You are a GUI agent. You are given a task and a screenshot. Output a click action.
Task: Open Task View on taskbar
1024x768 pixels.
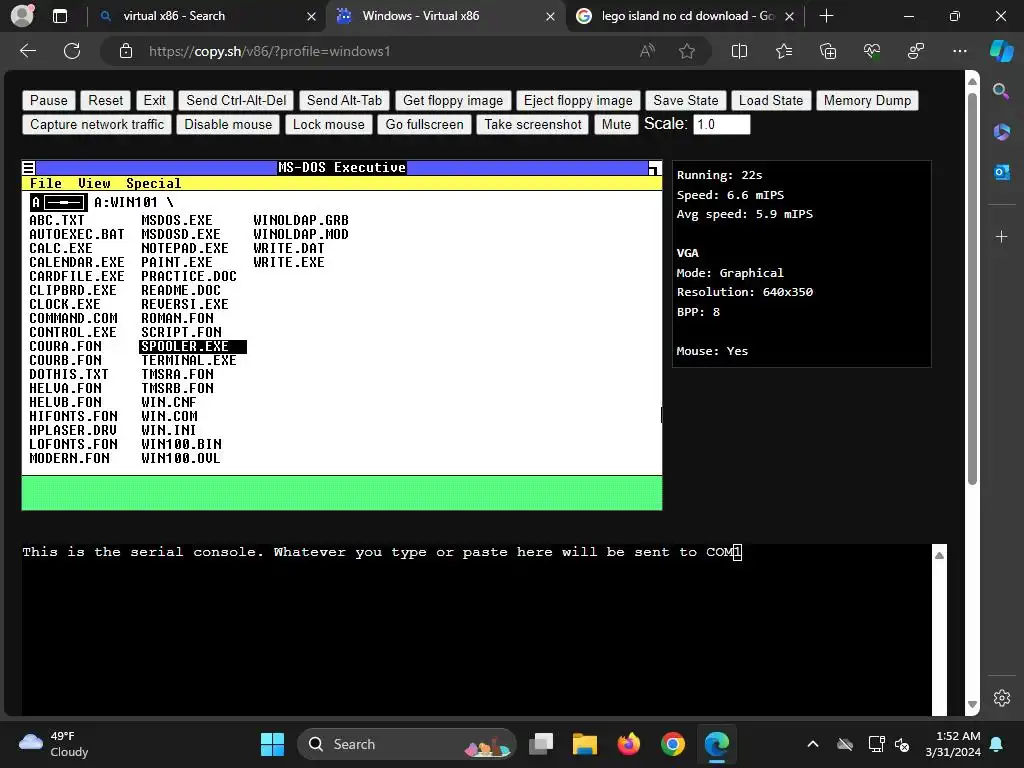tap(541, 744)
